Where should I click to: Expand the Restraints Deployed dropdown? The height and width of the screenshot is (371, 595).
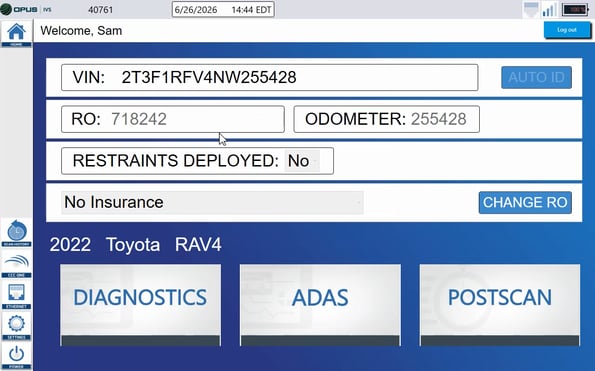tap(302, 161)
